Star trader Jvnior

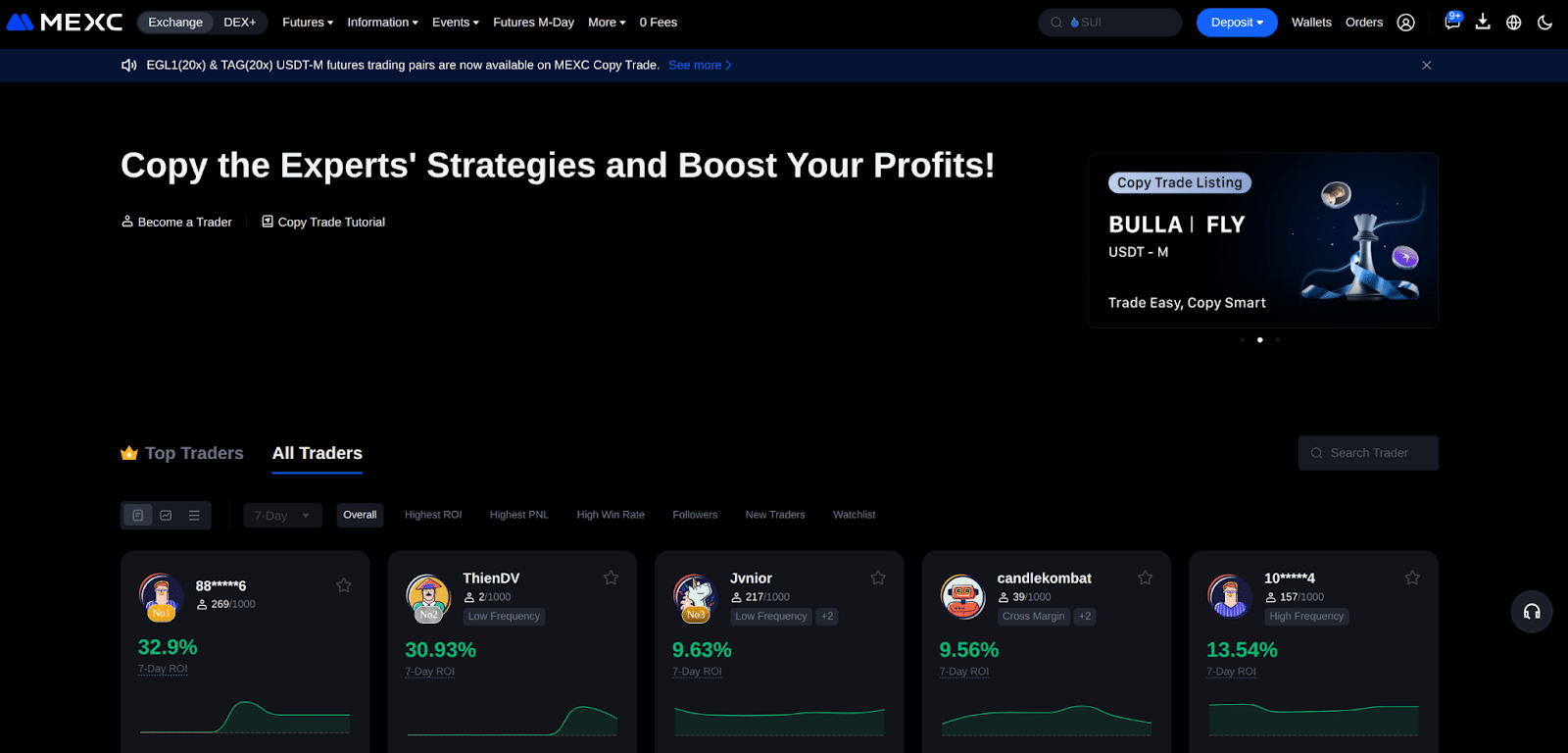(x=878, y=577)
